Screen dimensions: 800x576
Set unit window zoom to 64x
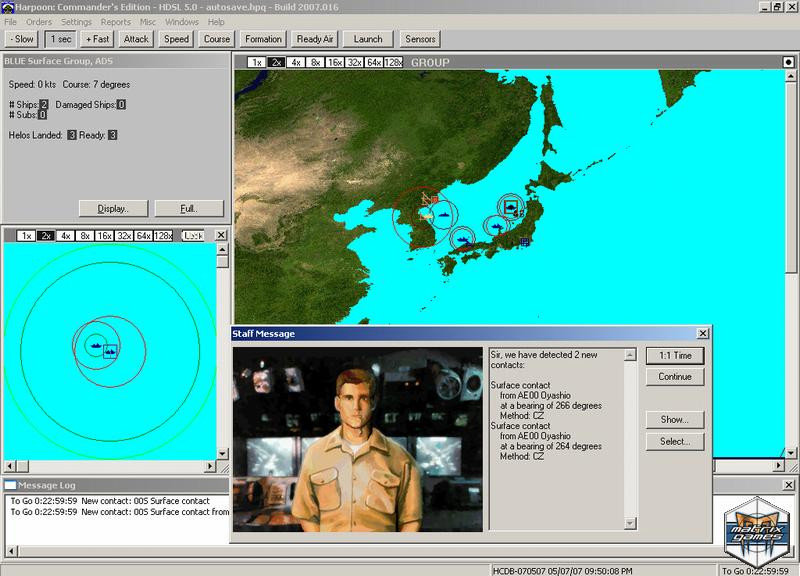coord(143,236)
